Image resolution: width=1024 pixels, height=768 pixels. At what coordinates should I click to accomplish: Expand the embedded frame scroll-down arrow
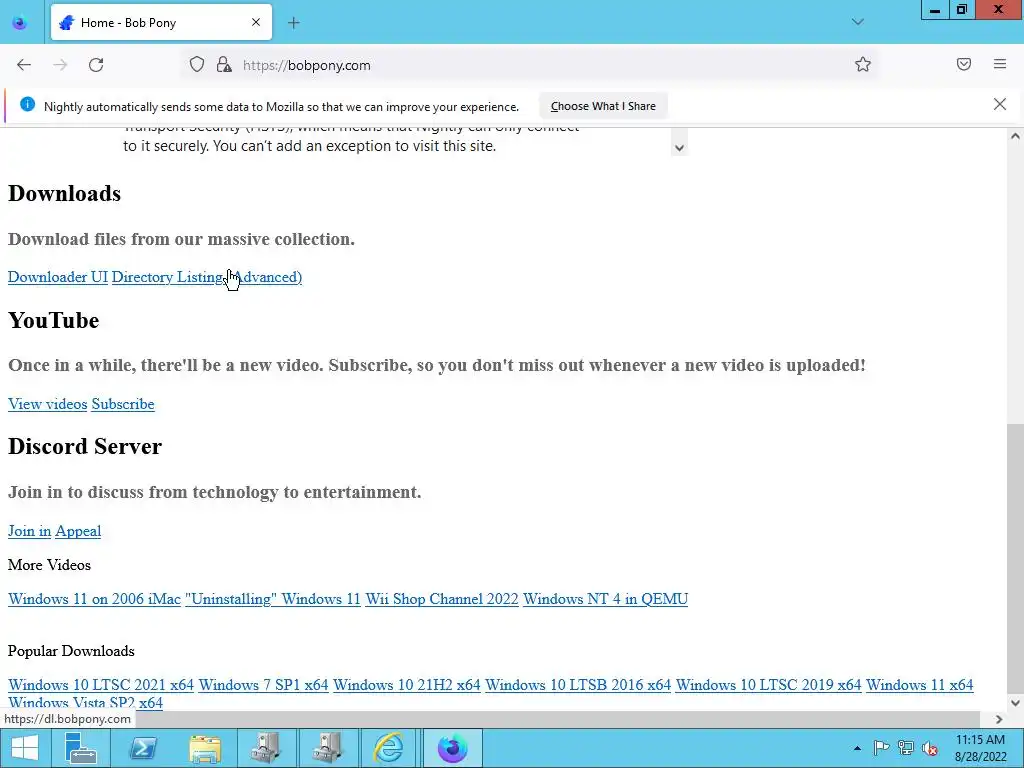[679, 148]
